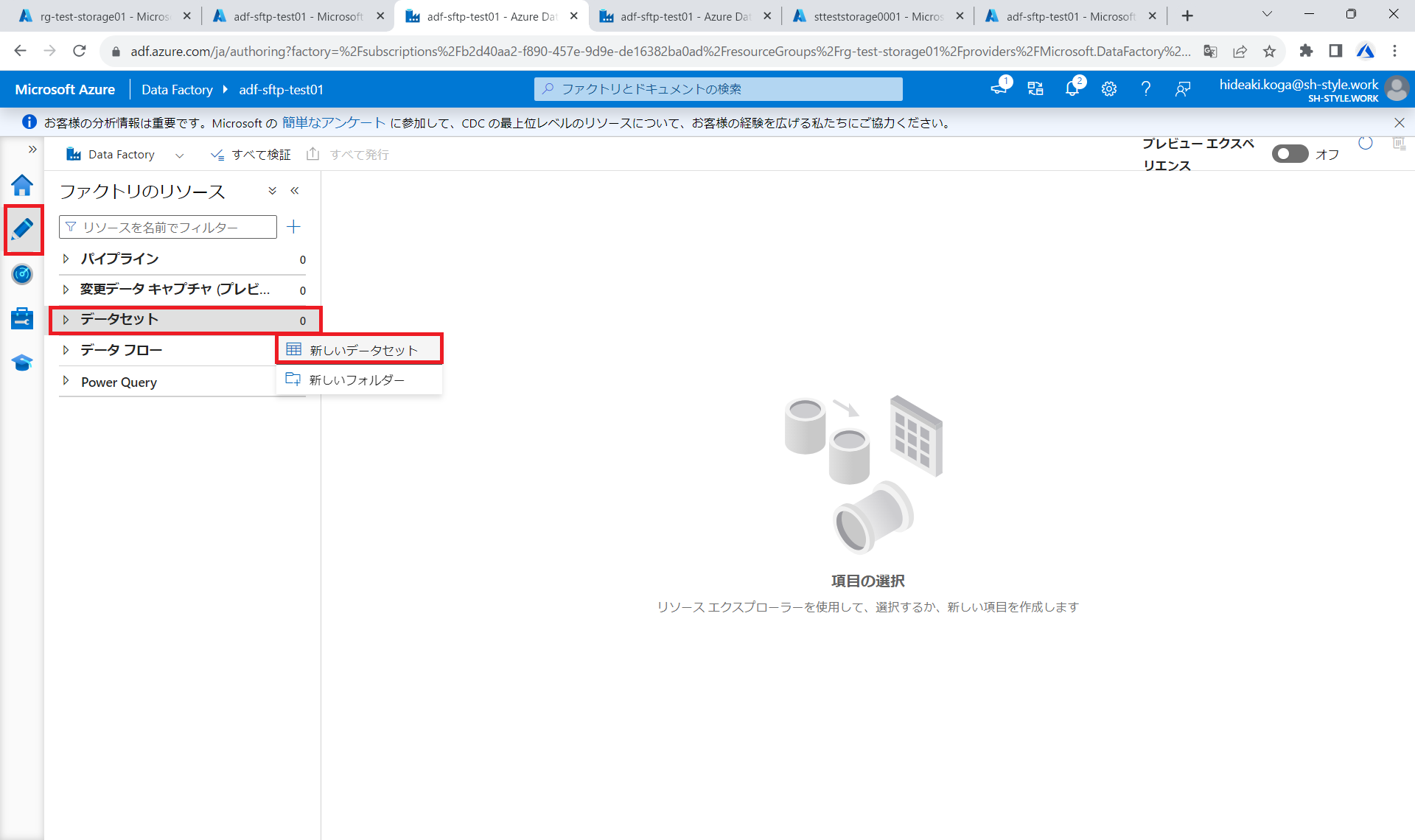The width and height of the screenshot is (1415, 840).
Task: Toggle the preview experience switch
Action: point(1289,154)
